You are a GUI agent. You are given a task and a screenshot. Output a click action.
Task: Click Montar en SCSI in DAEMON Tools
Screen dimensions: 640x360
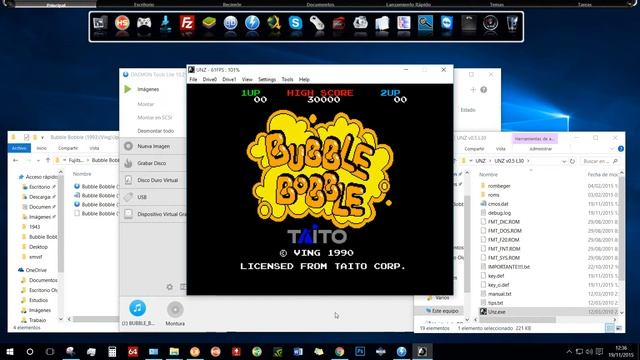click(x=155, y=118)
